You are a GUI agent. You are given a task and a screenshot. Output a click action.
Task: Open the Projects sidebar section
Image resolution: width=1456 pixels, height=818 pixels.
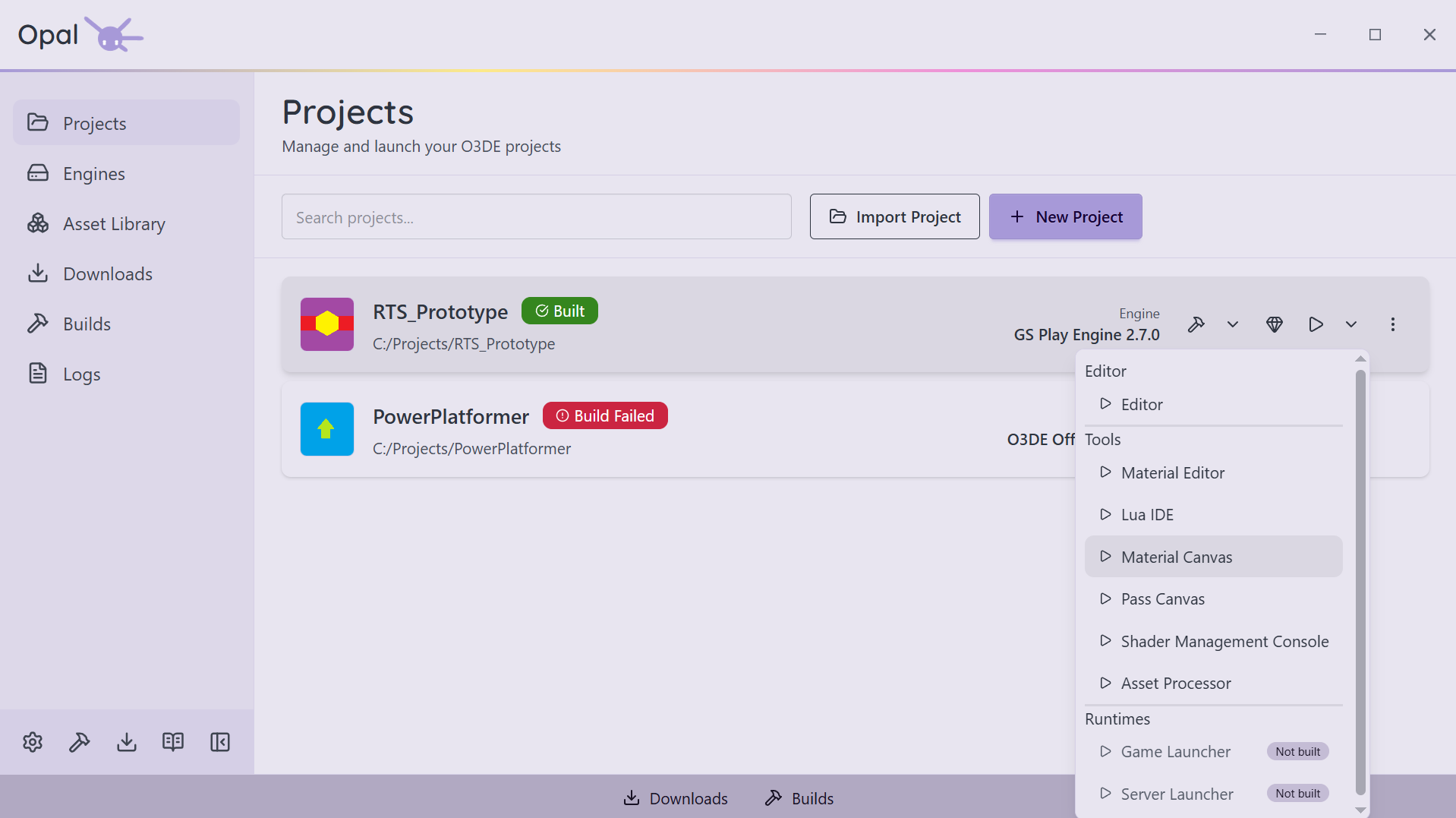[126, 123]
